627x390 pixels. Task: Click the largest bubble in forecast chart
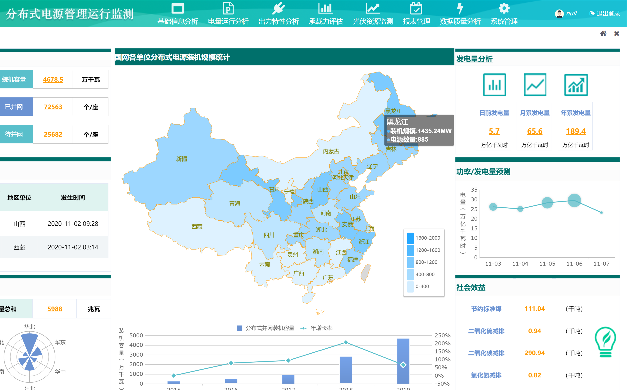(574, 200)
